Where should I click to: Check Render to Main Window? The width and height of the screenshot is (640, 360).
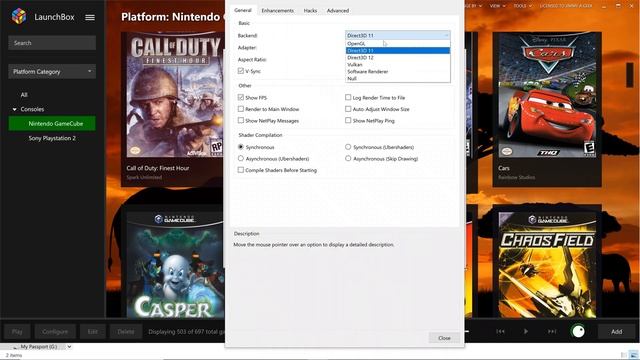pos(241,109)
